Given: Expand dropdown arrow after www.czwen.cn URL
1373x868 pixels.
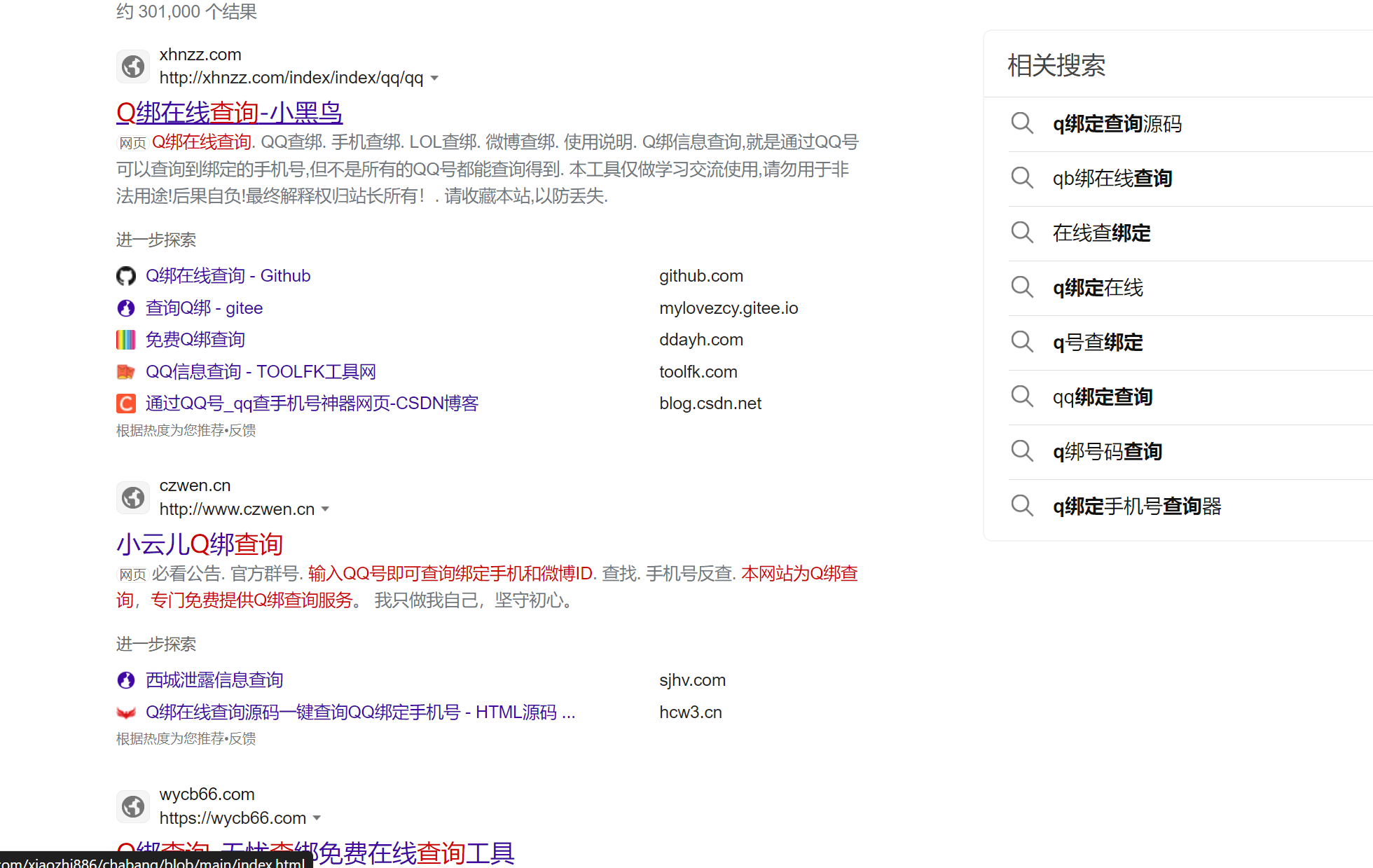Looking at the screenshot, I should point(325,509).
